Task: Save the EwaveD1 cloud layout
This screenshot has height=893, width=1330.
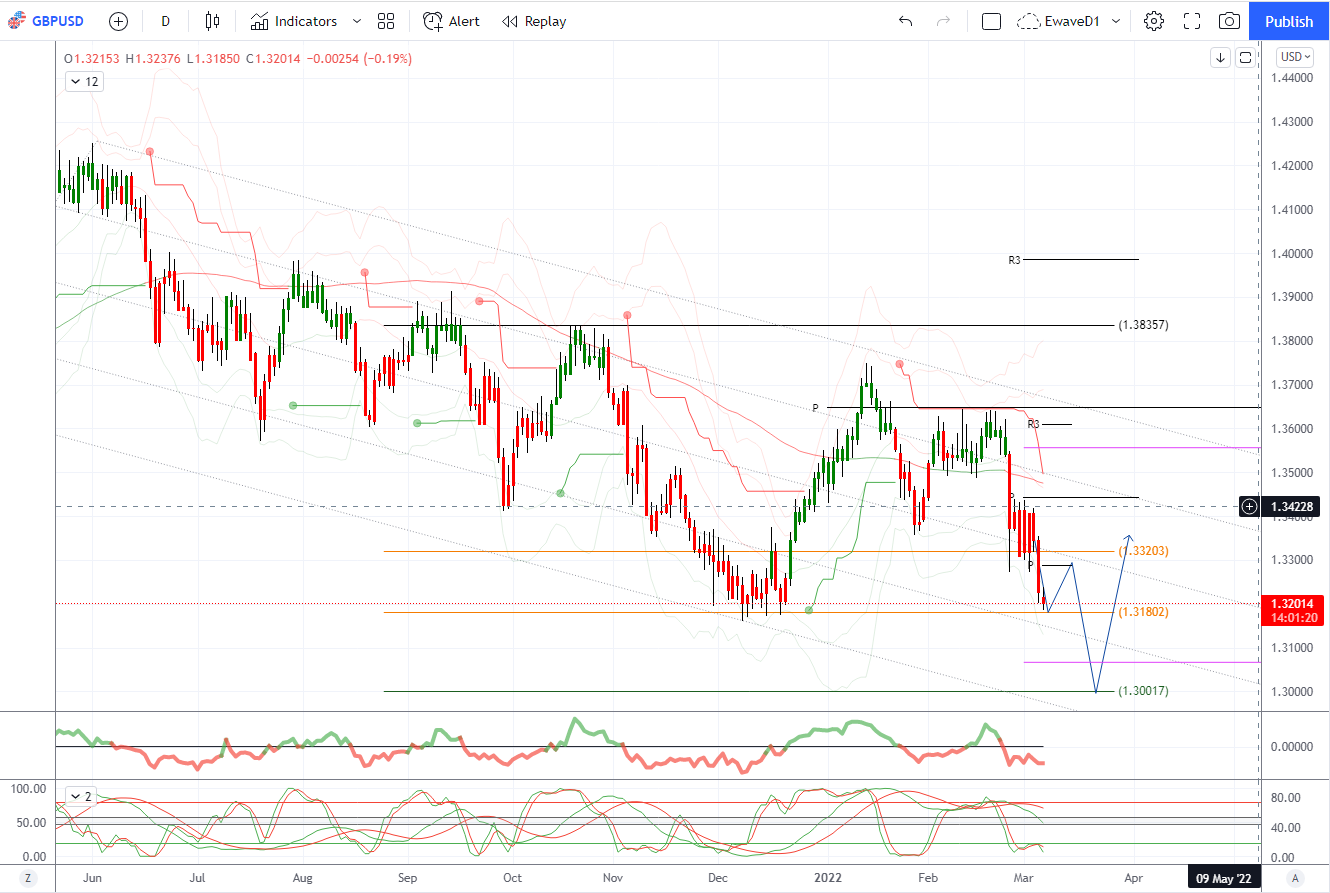Action: tap(1058, 21)
